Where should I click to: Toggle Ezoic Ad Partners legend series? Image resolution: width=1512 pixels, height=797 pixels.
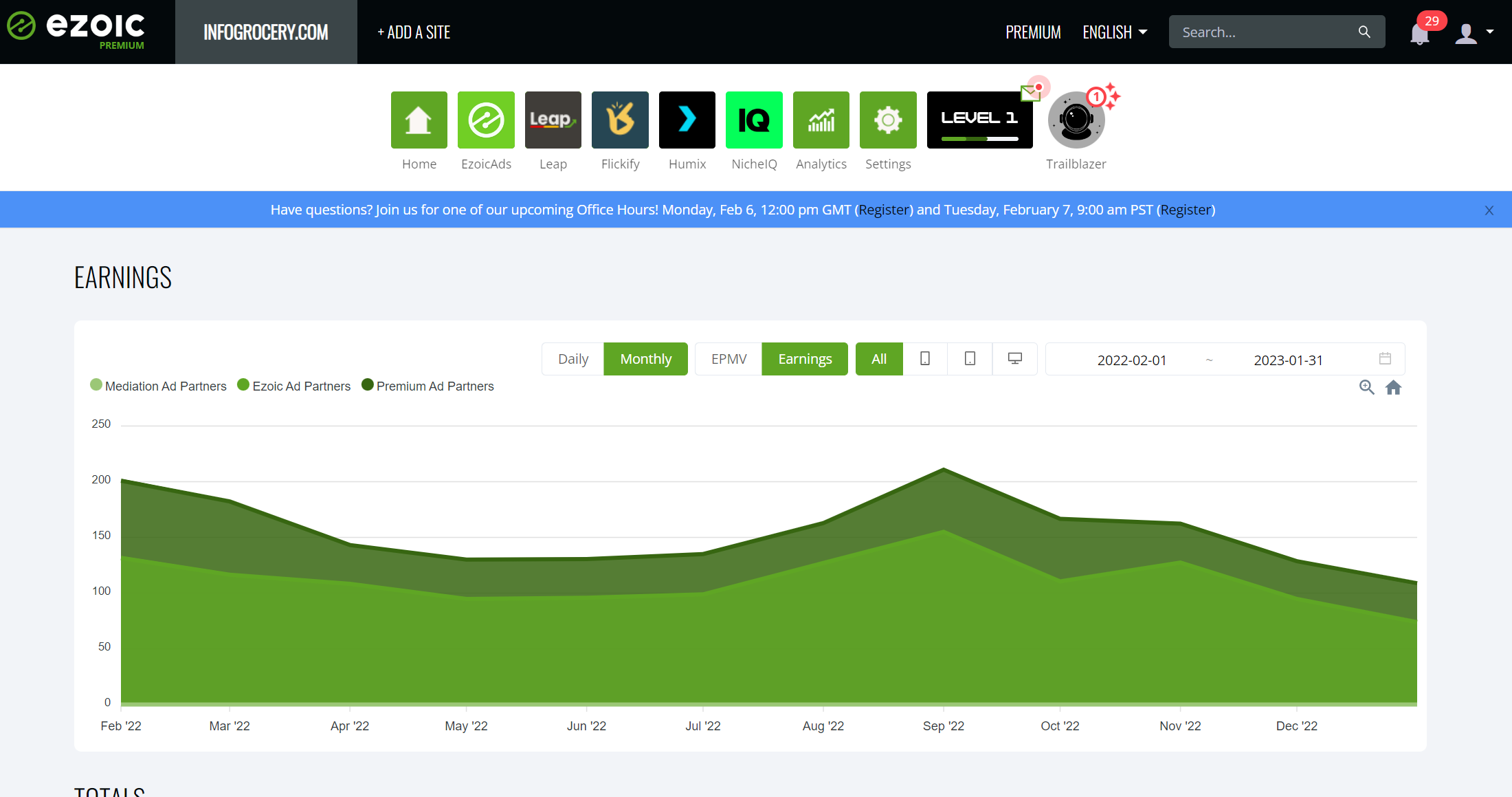[293, 386]
